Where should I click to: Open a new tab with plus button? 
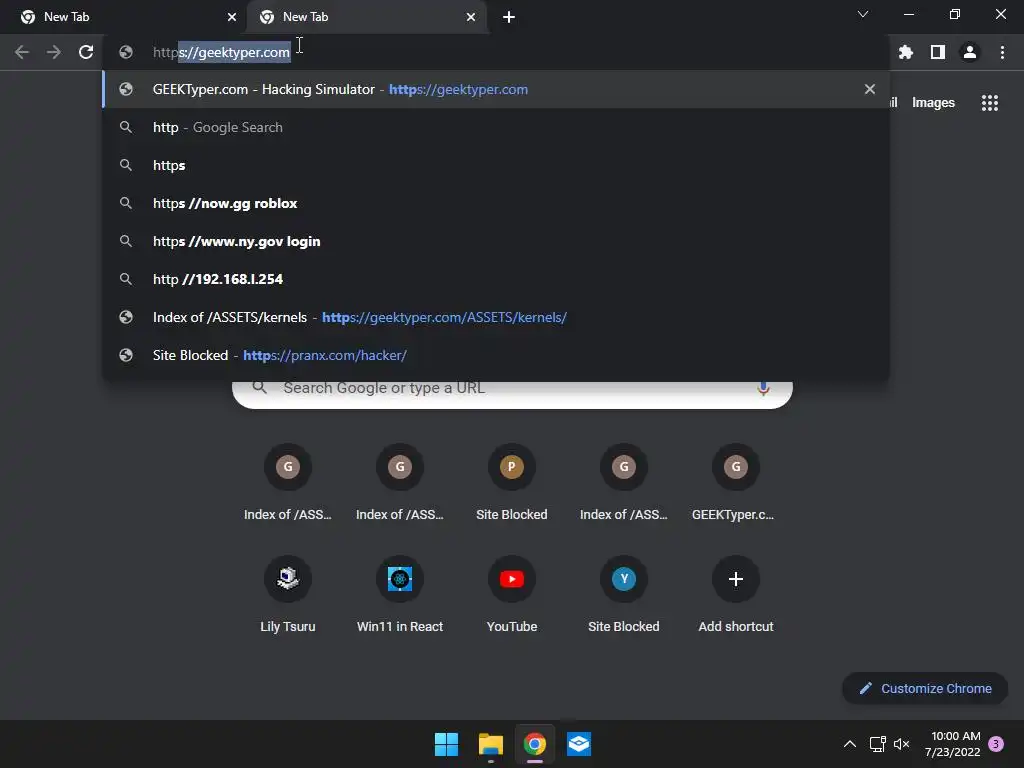509,17
